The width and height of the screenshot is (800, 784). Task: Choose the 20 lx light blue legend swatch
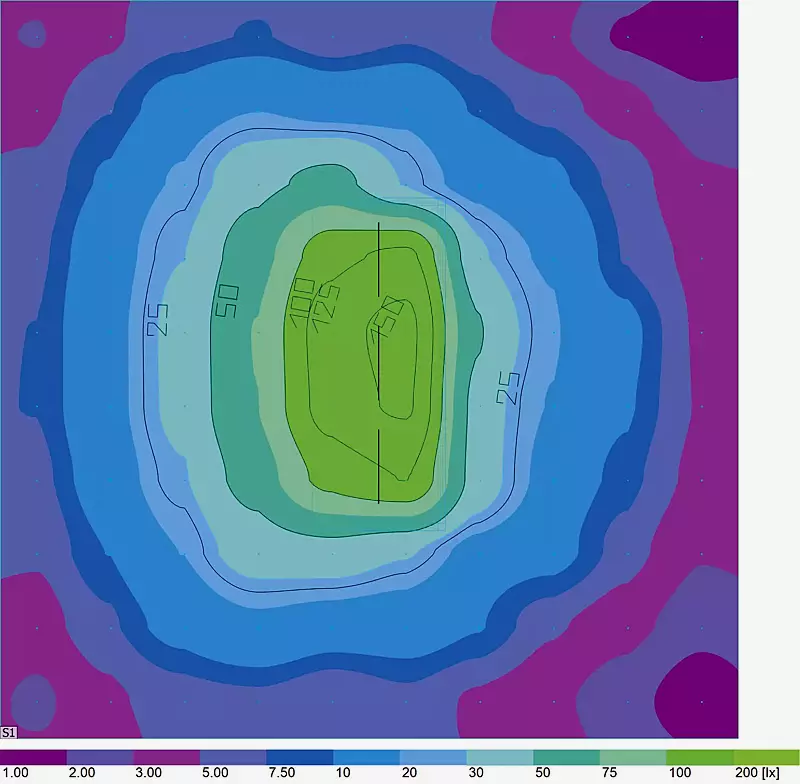(x=432, y=756)
